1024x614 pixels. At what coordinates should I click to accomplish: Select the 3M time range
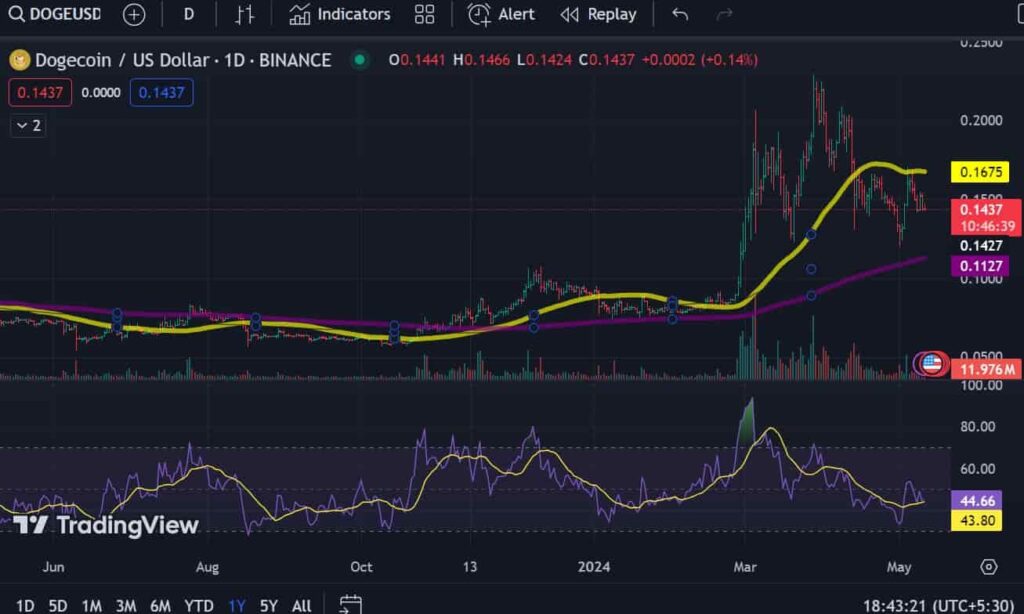[125, 606]
